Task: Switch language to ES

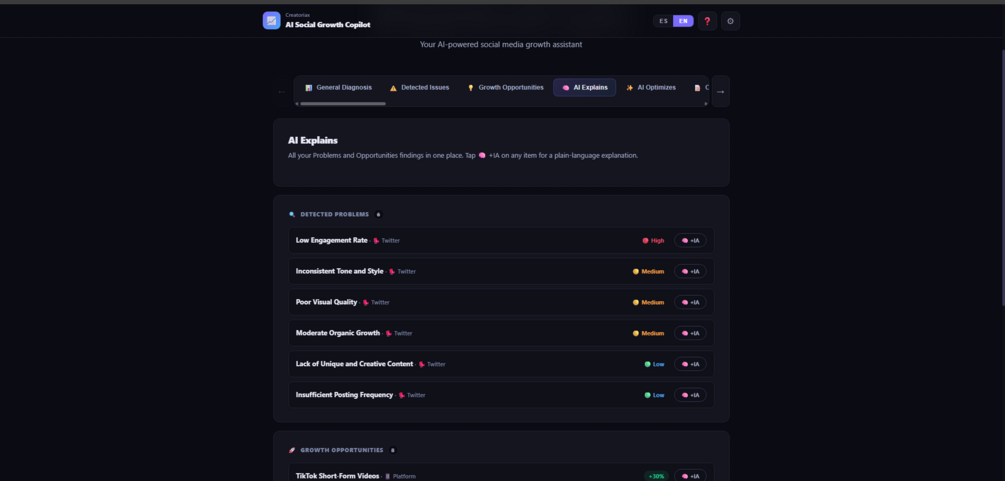Action: click(x=663, y=21)
